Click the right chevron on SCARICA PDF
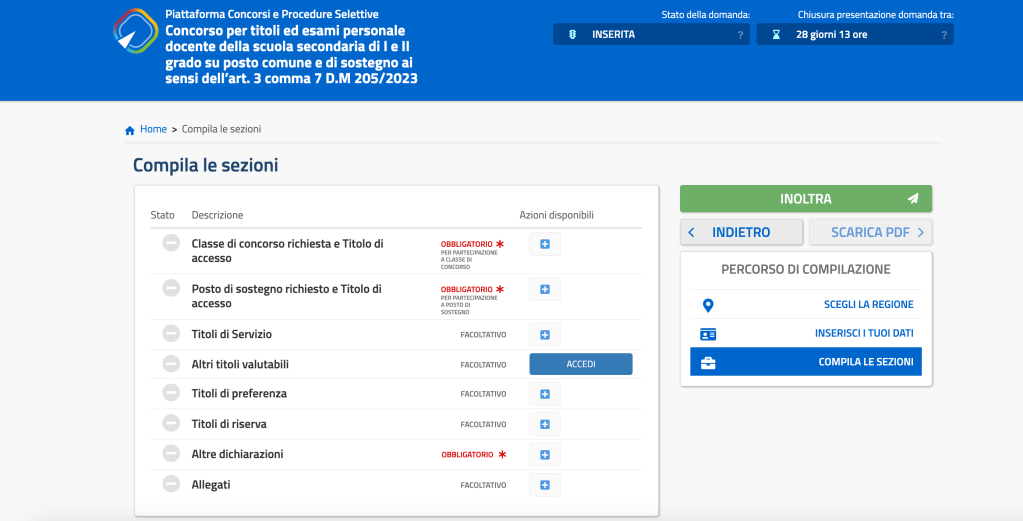The height and width of the screenshot is (521, 1023). click(x=921, y=232)
